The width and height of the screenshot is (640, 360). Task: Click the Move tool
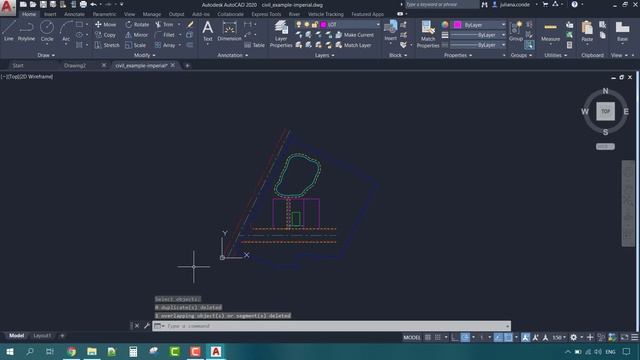point(105,24)
